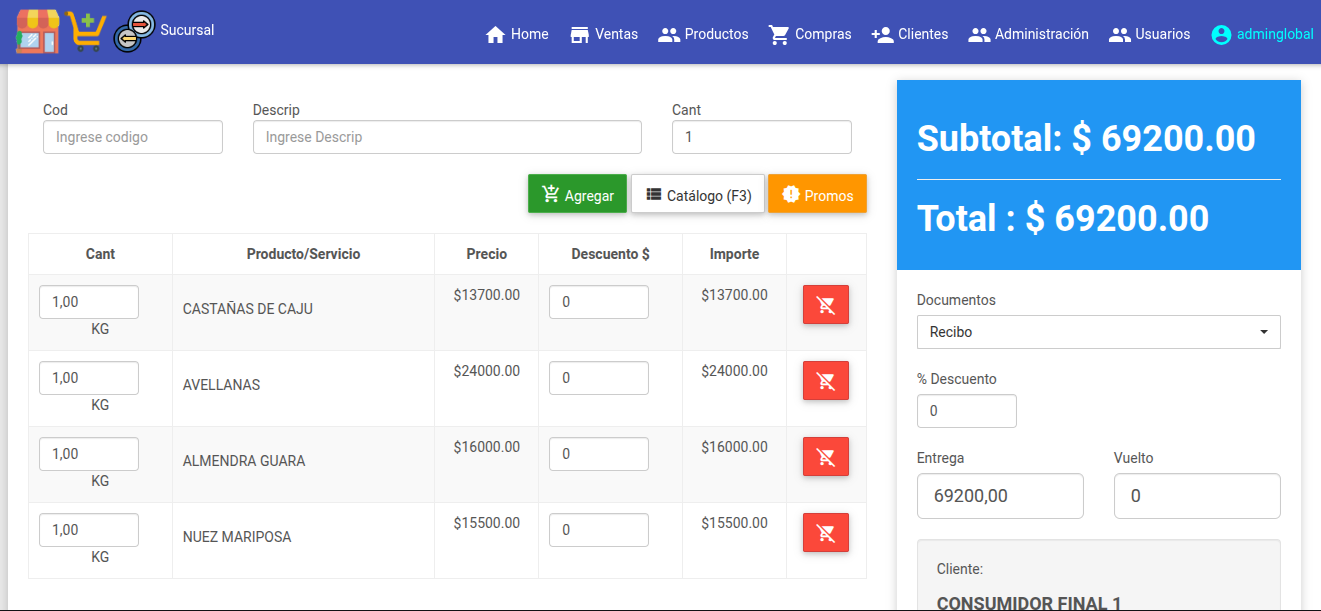This screenshot has height=611, width=1321.
Task: Open the Documentos dropdown showing Recibo
Action: (1098, 332)
